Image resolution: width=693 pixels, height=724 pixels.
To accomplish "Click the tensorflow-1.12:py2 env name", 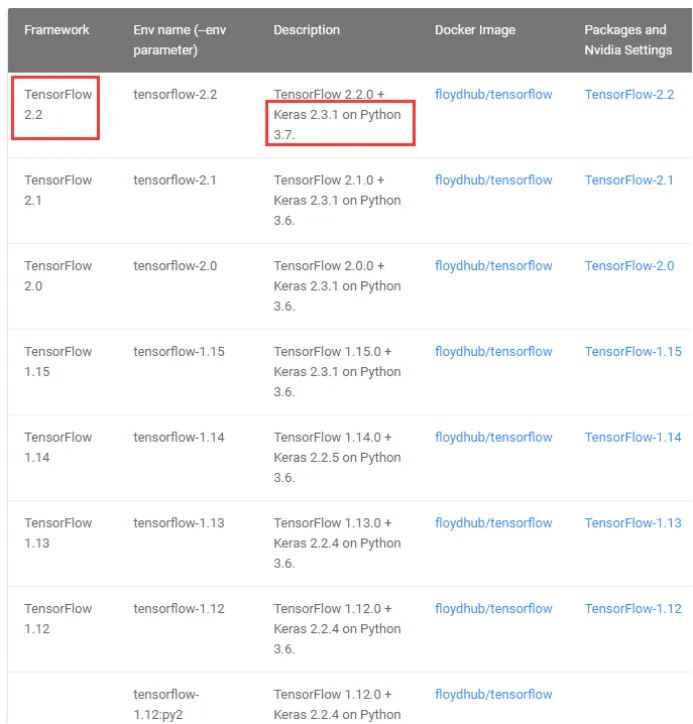I will [x=166, y=705].
